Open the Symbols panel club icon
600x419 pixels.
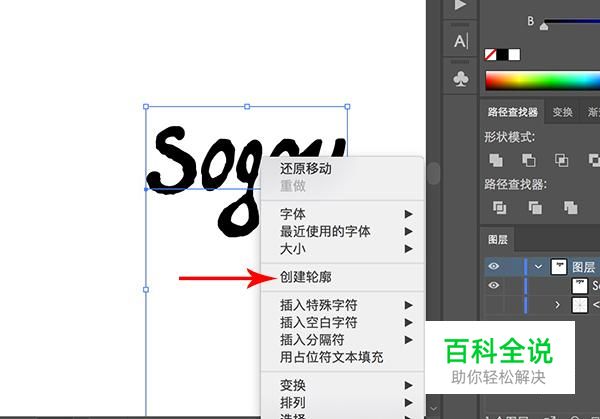click(x=461, y=79)
